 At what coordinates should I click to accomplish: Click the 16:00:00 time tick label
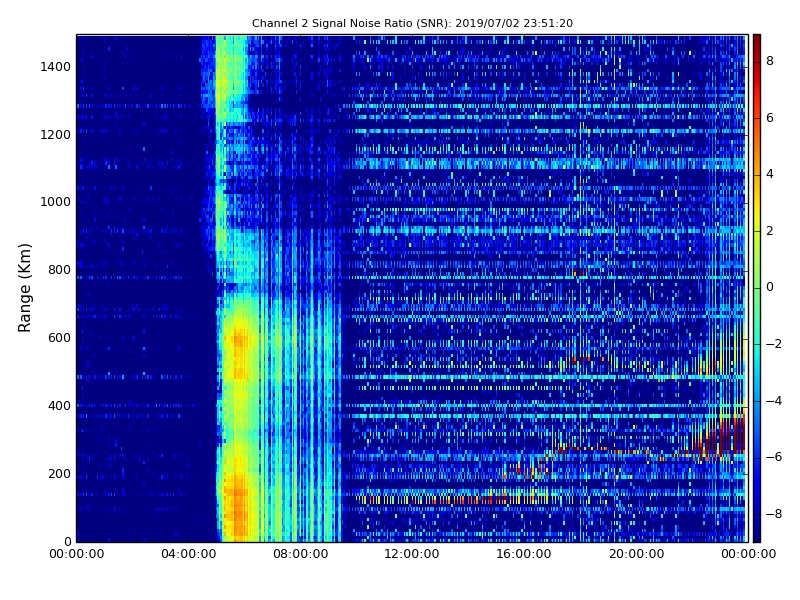point(524,554)
